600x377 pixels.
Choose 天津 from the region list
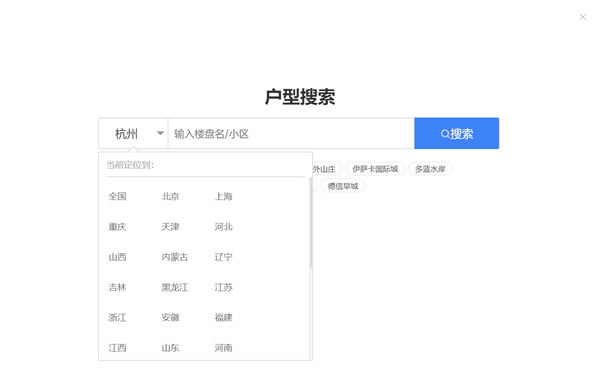170,227
